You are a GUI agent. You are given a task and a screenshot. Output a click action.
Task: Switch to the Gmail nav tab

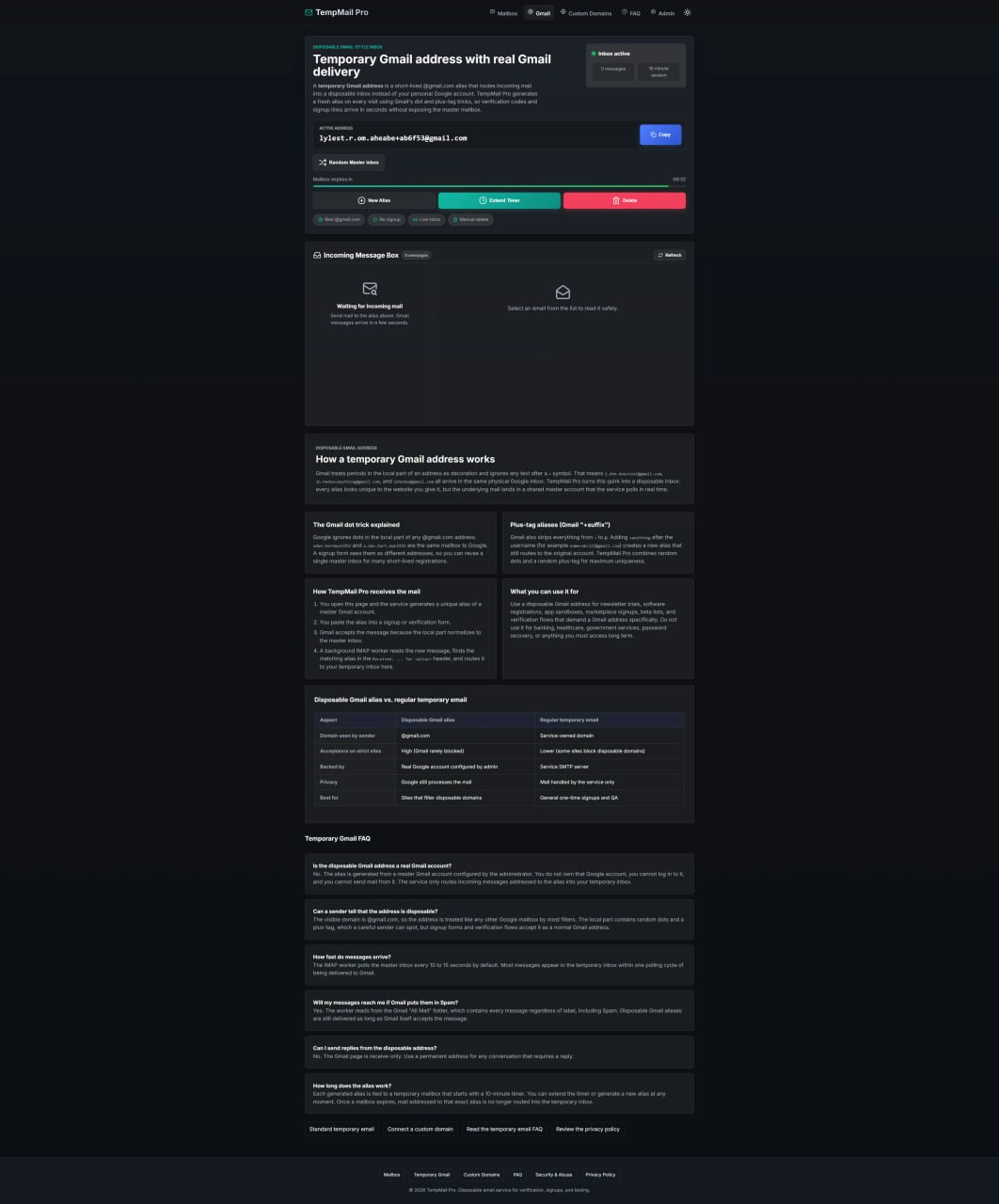pyautogui.click(x=539, y=13)
